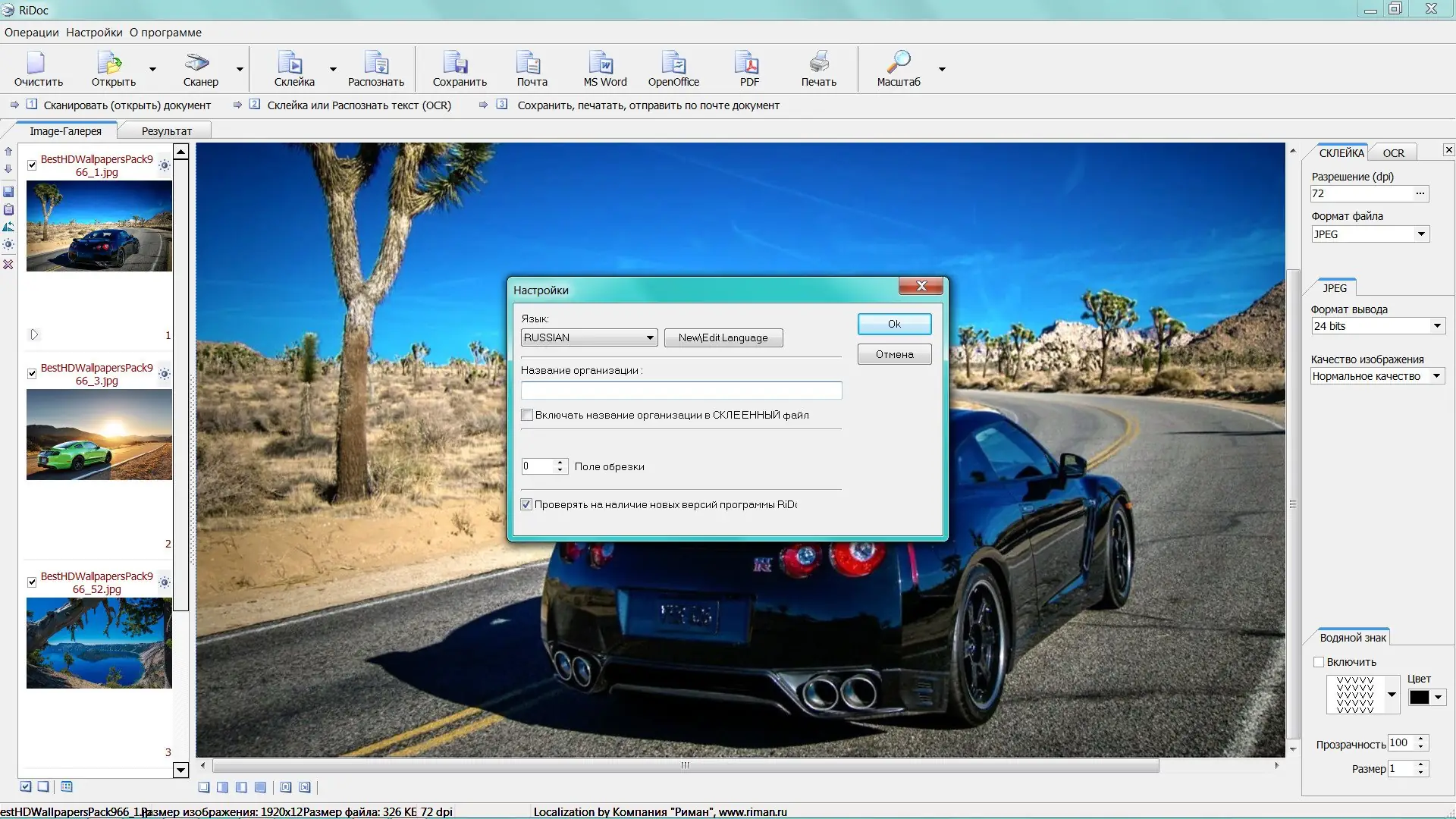Viewport: 1456px width, 819px height.
Task: Open the Операции menu
Action: tap(31, 33)
